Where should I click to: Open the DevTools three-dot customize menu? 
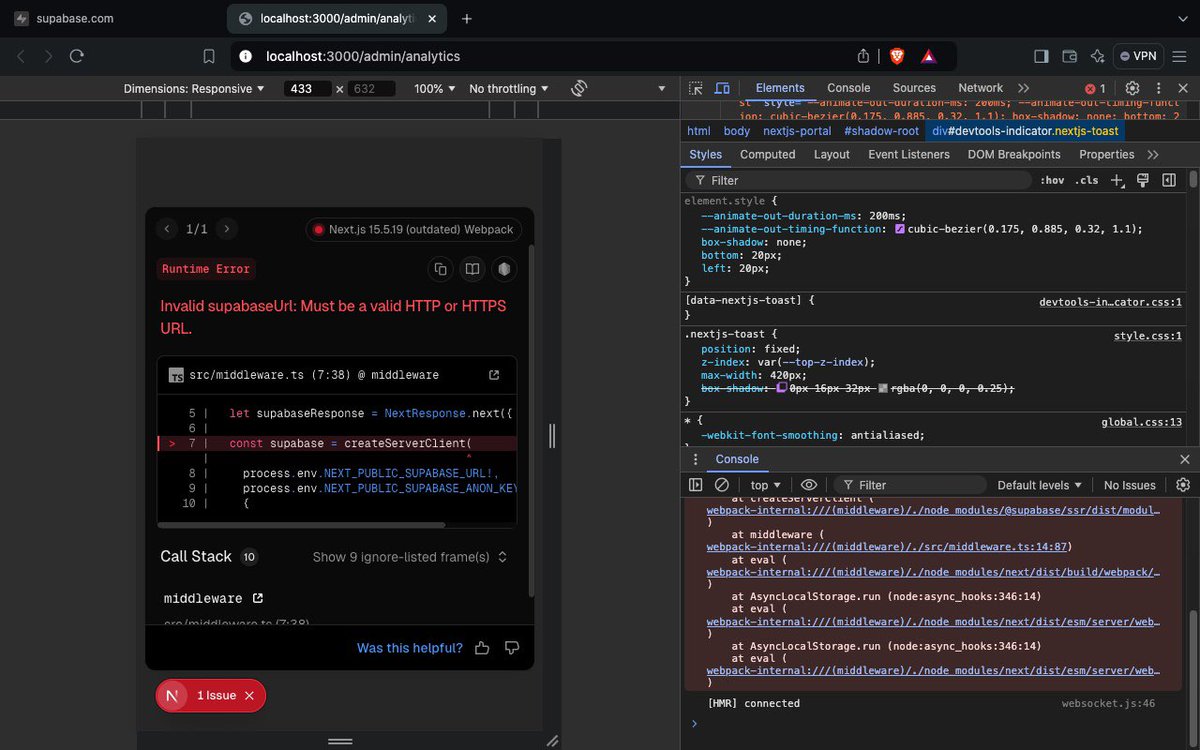tap(1157, 88)
